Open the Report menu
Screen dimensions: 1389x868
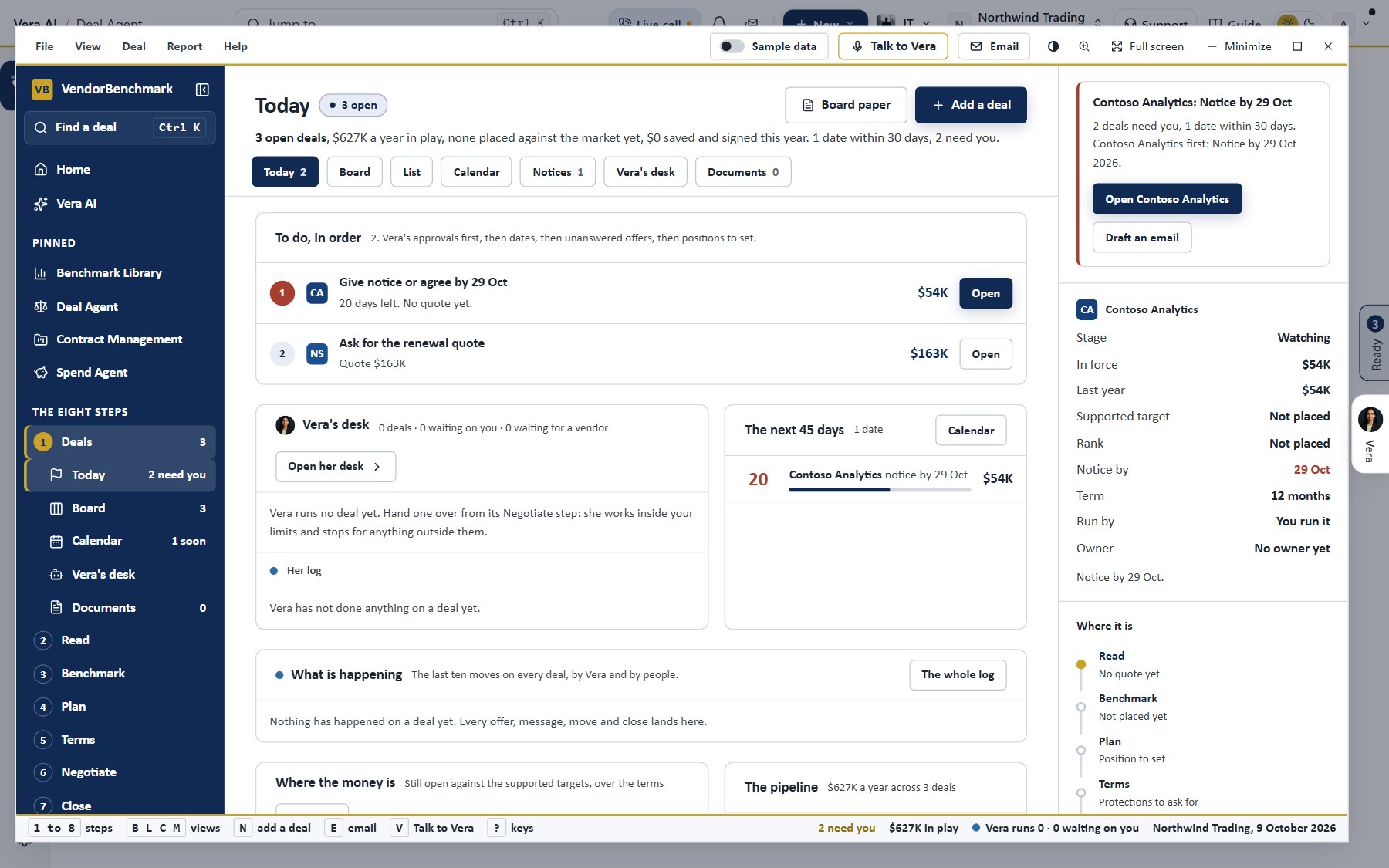(184, 46)
